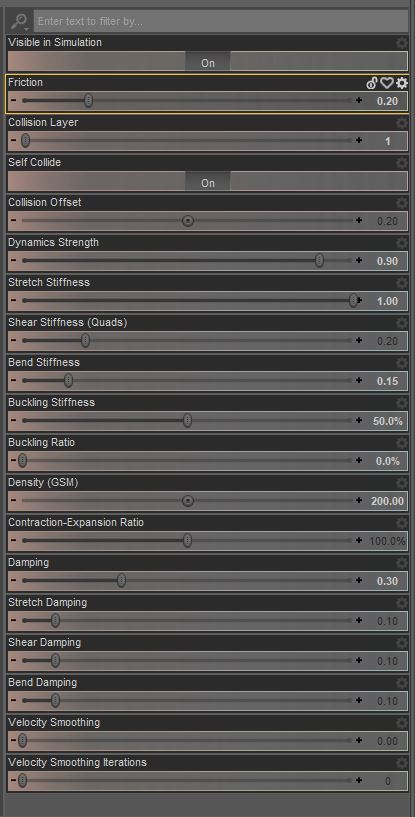
Task: Add Friction to favorites with heart icon
Action: pos(386,83)
